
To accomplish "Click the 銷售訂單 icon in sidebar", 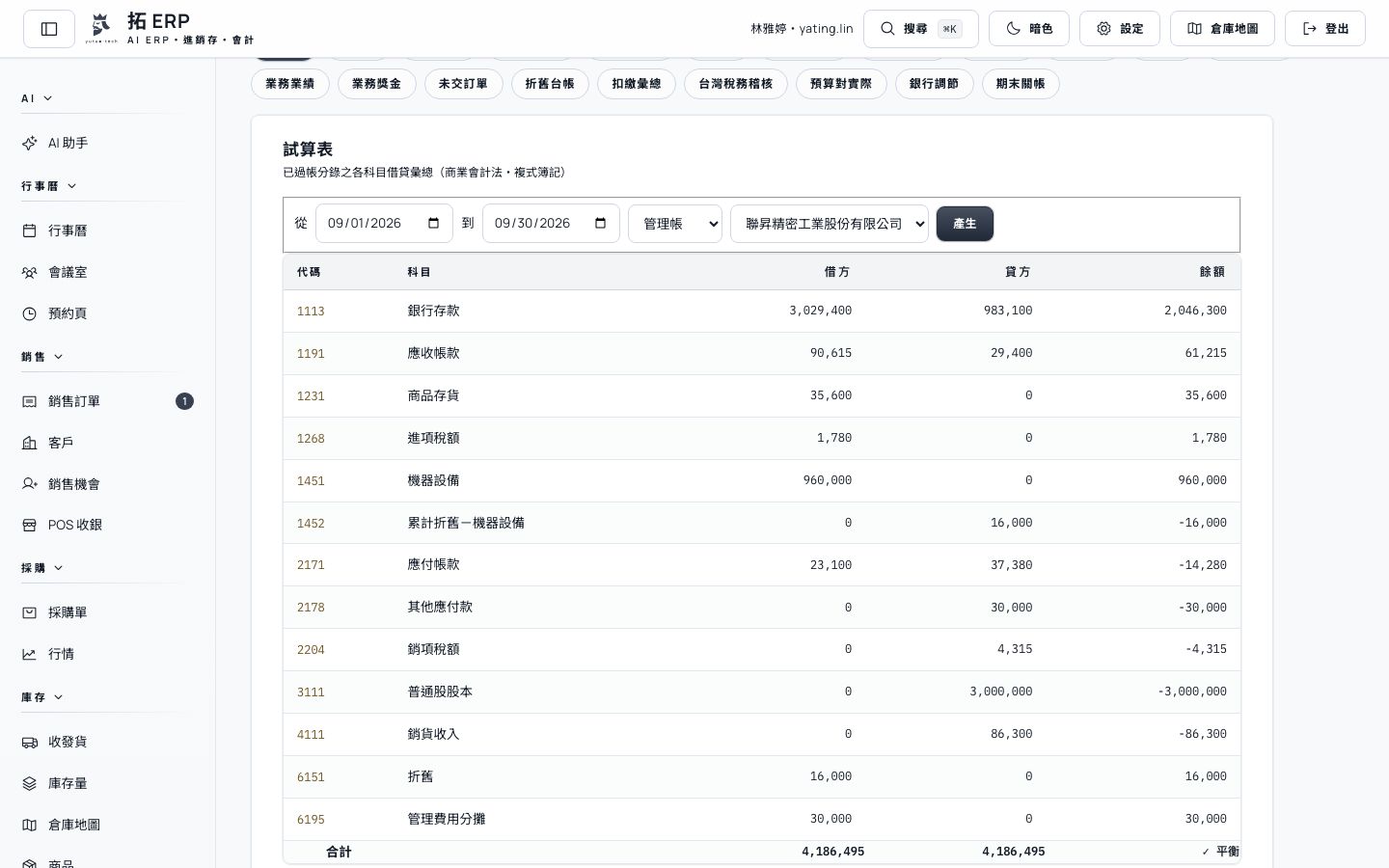I will click(29, 401).
